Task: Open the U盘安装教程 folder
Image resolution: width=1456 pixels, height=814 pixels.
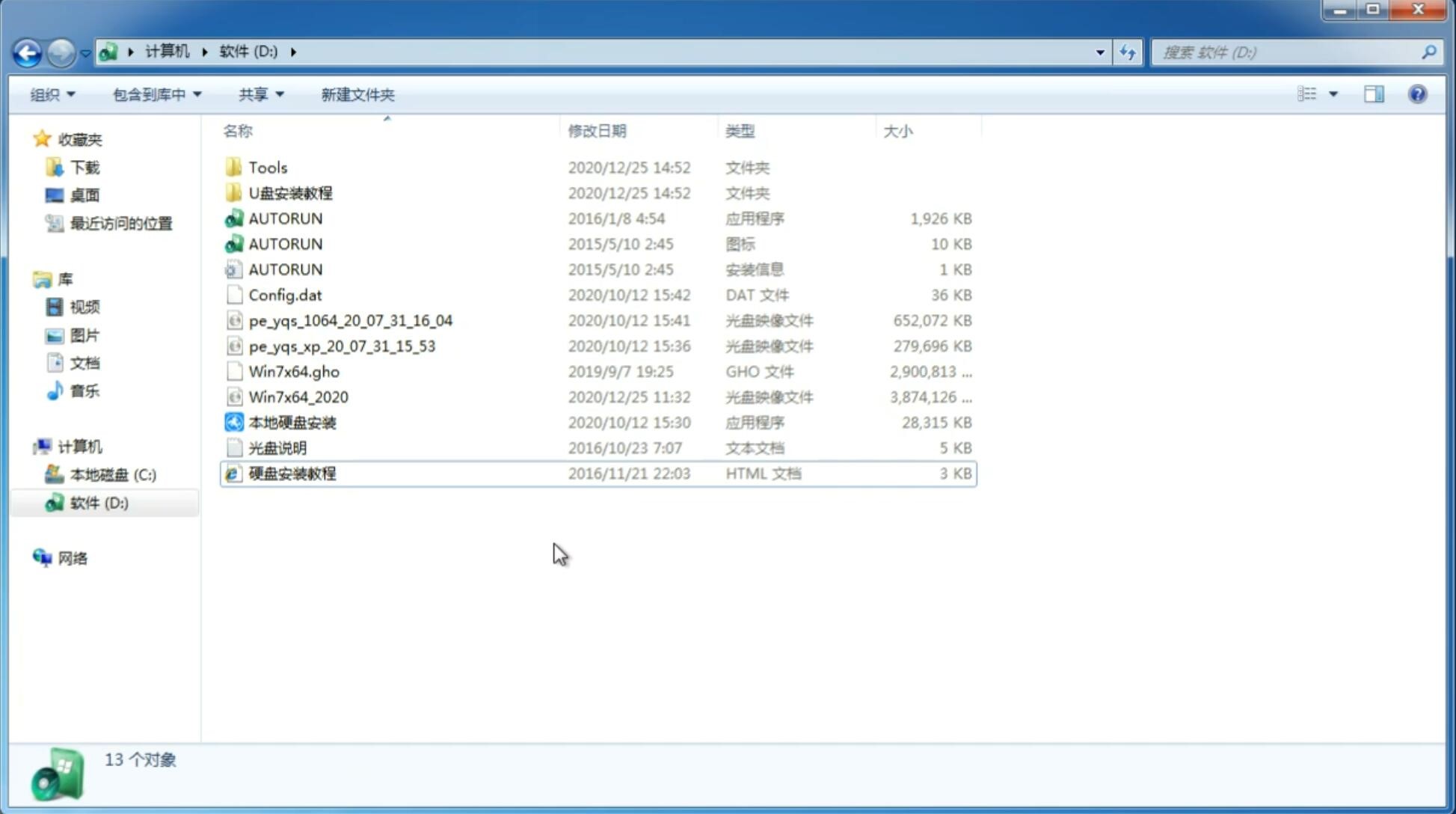Action: point(290,193)
